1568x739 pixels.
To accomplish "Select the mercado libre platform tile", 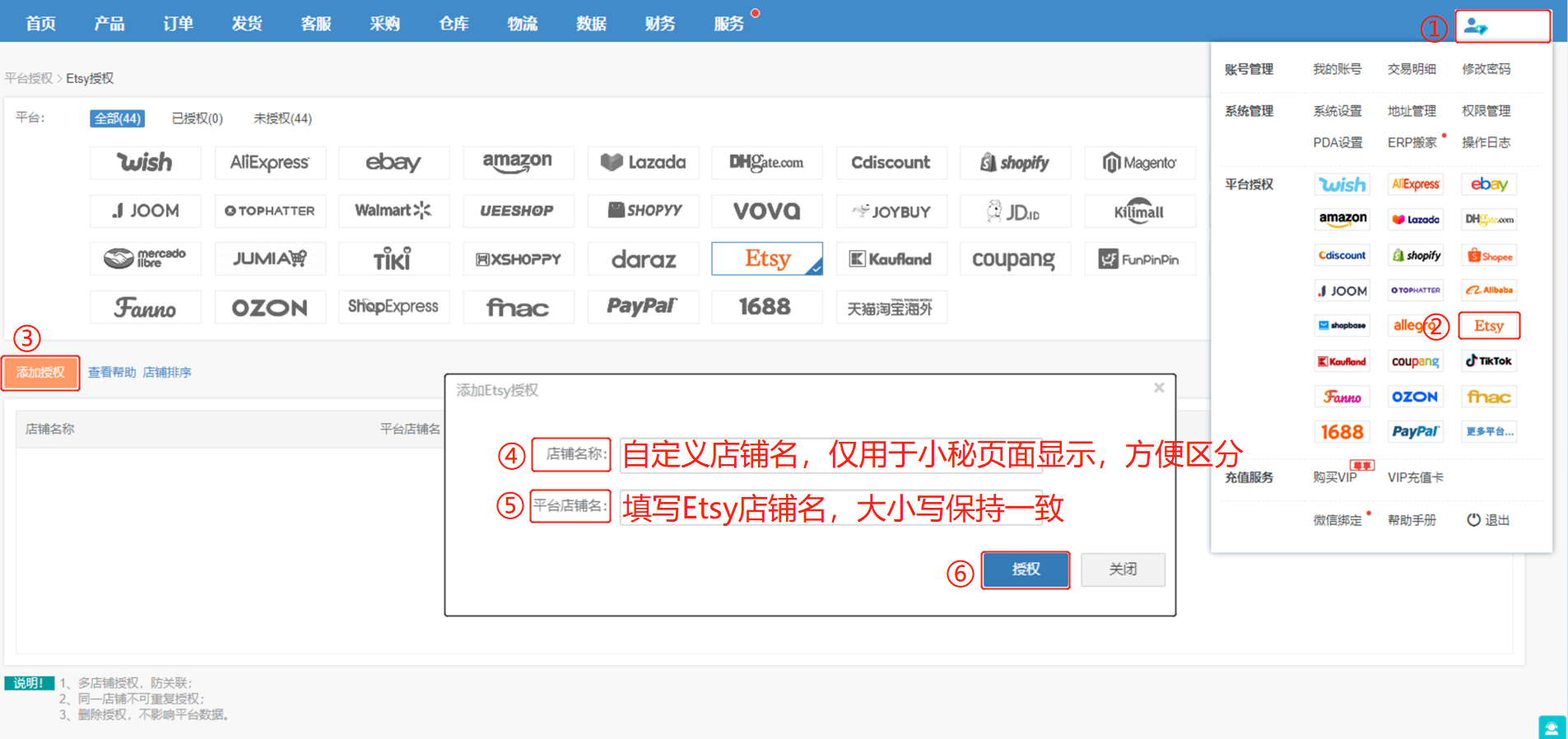I will tap(145, 258).
